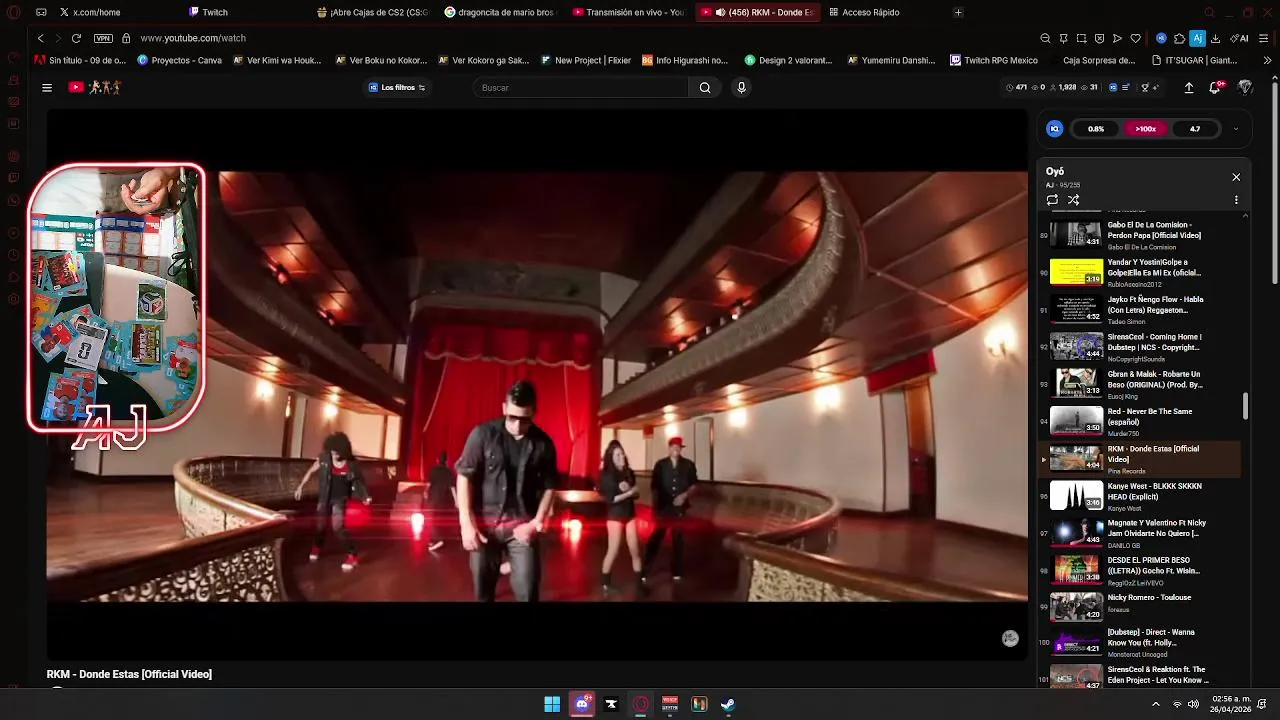1280x720 pixels.
Task: Open Steam from the taskbar
Action: tap(728, 704)
